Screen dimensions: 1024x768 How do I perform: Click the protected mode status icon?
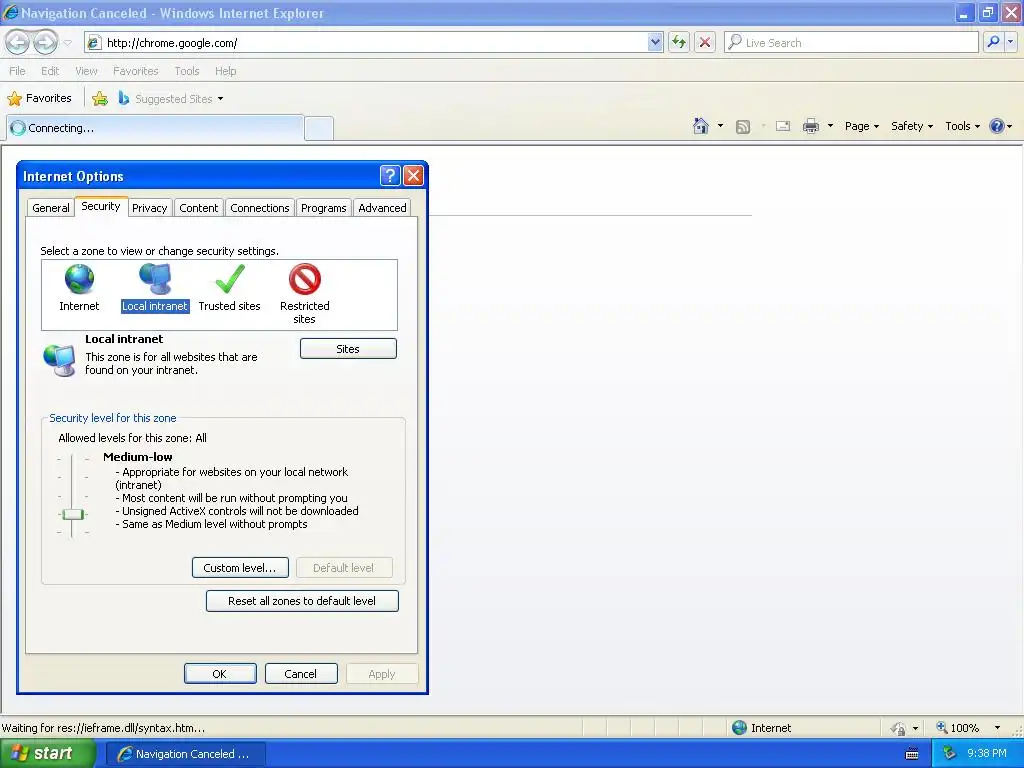pos(899,728)
